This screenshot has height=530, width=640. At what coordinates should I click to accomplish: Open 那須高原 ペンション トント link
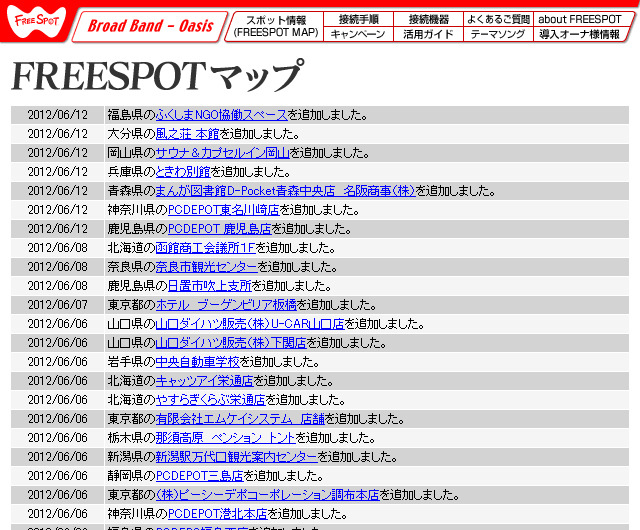tap(225, 437)
